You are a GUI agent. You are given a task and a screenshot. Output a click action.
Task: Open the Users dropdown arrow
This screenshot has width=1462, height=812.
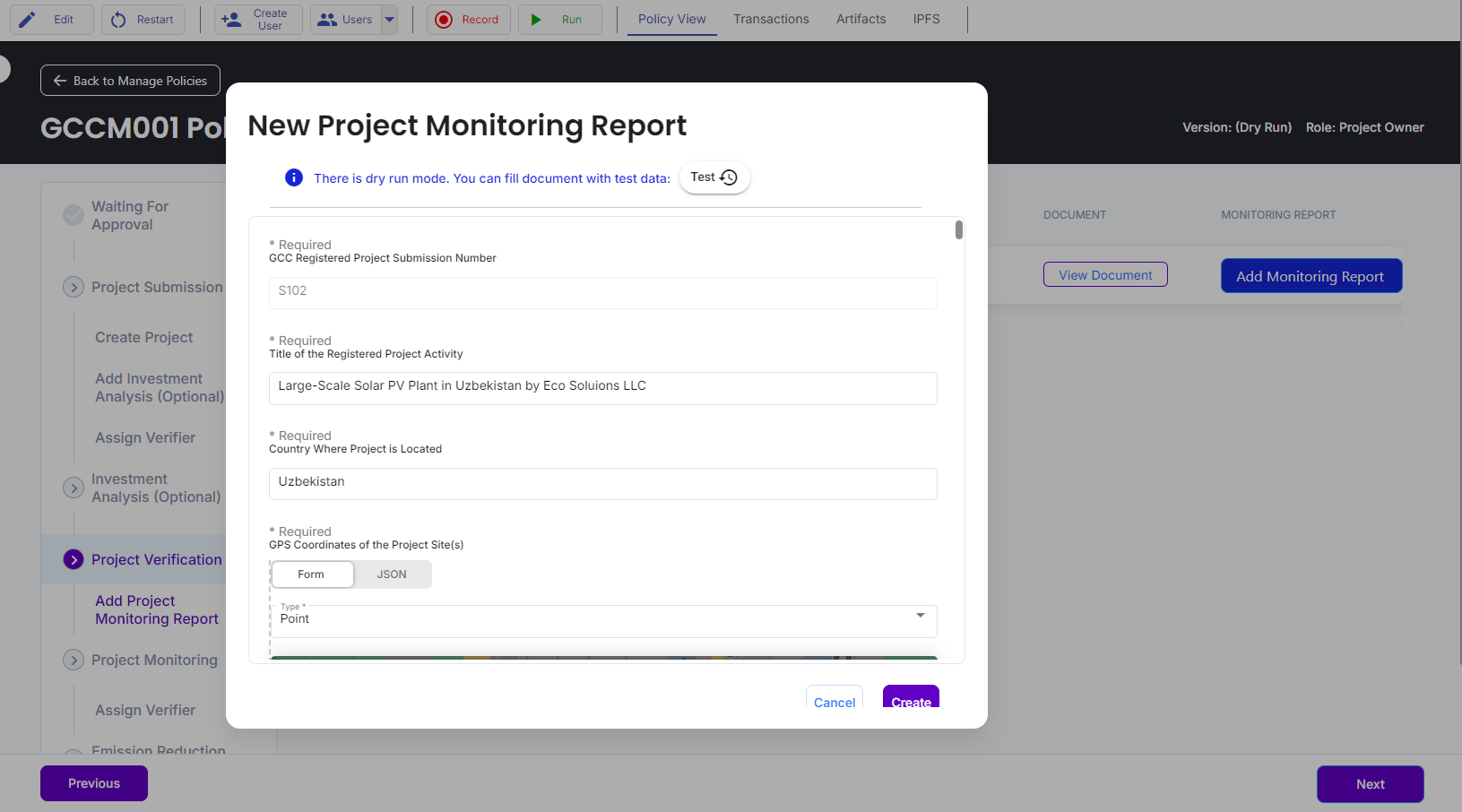click(x=389, y=20)
